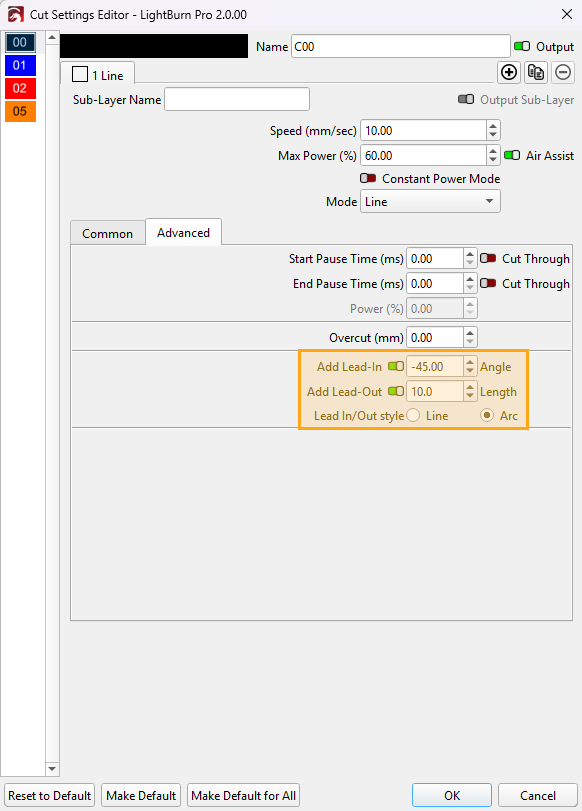Select the orange 05 layer swatch
Screen dimensions: 582x811
pos(20,111)
